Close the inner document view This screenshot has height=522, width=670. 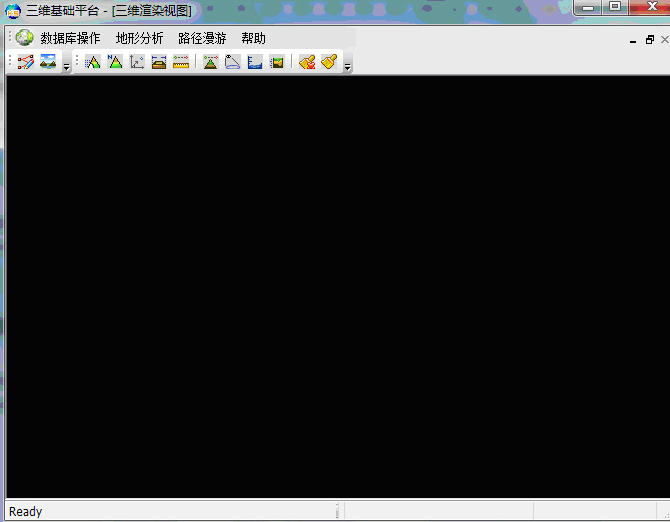click(x=664, y=40)
